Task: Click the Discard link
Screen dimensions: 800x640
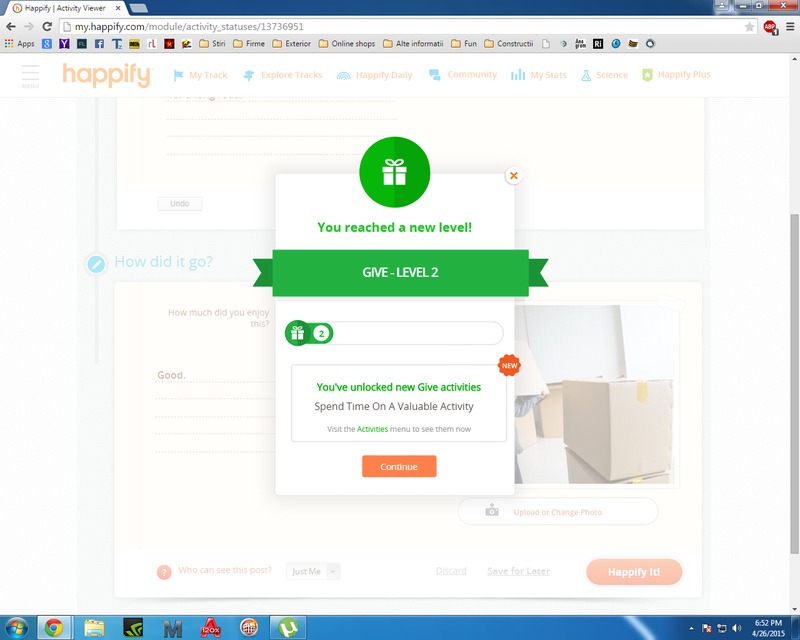Action: (x=451, y=571)
